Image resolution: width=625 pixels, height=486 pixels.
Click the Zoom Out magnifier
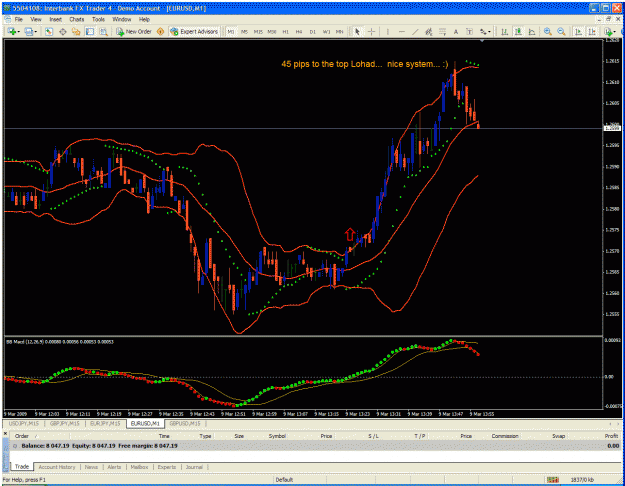click(561, 31)
